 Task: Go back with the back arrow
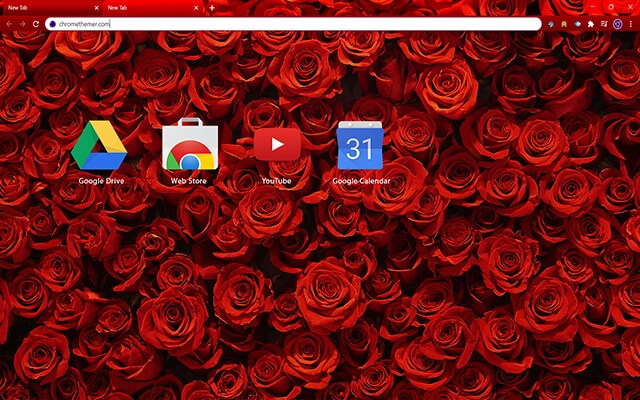coord(9,24)
